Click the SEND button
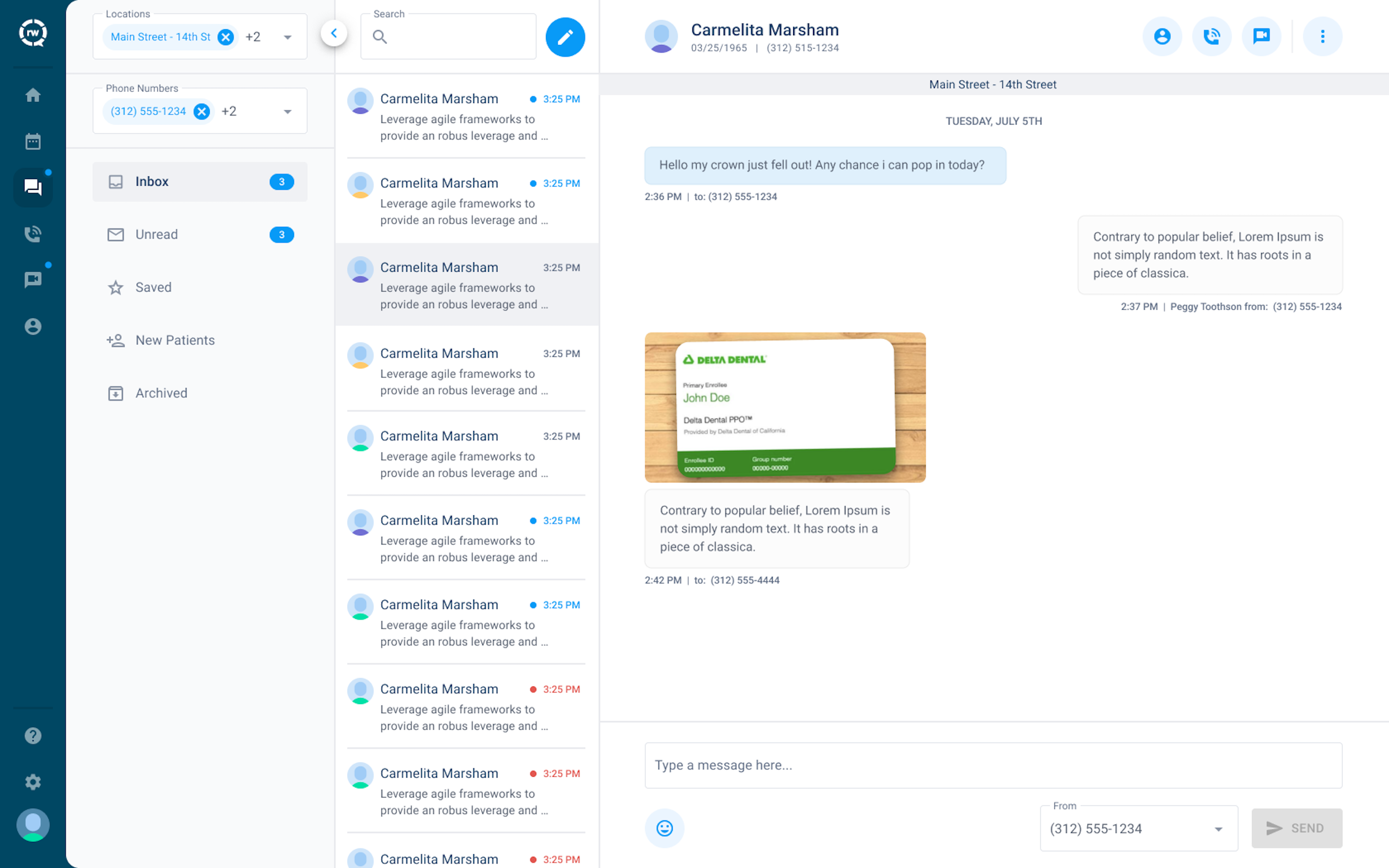Viewport: 1389px width, 868px height. [x=1297, y=828]
